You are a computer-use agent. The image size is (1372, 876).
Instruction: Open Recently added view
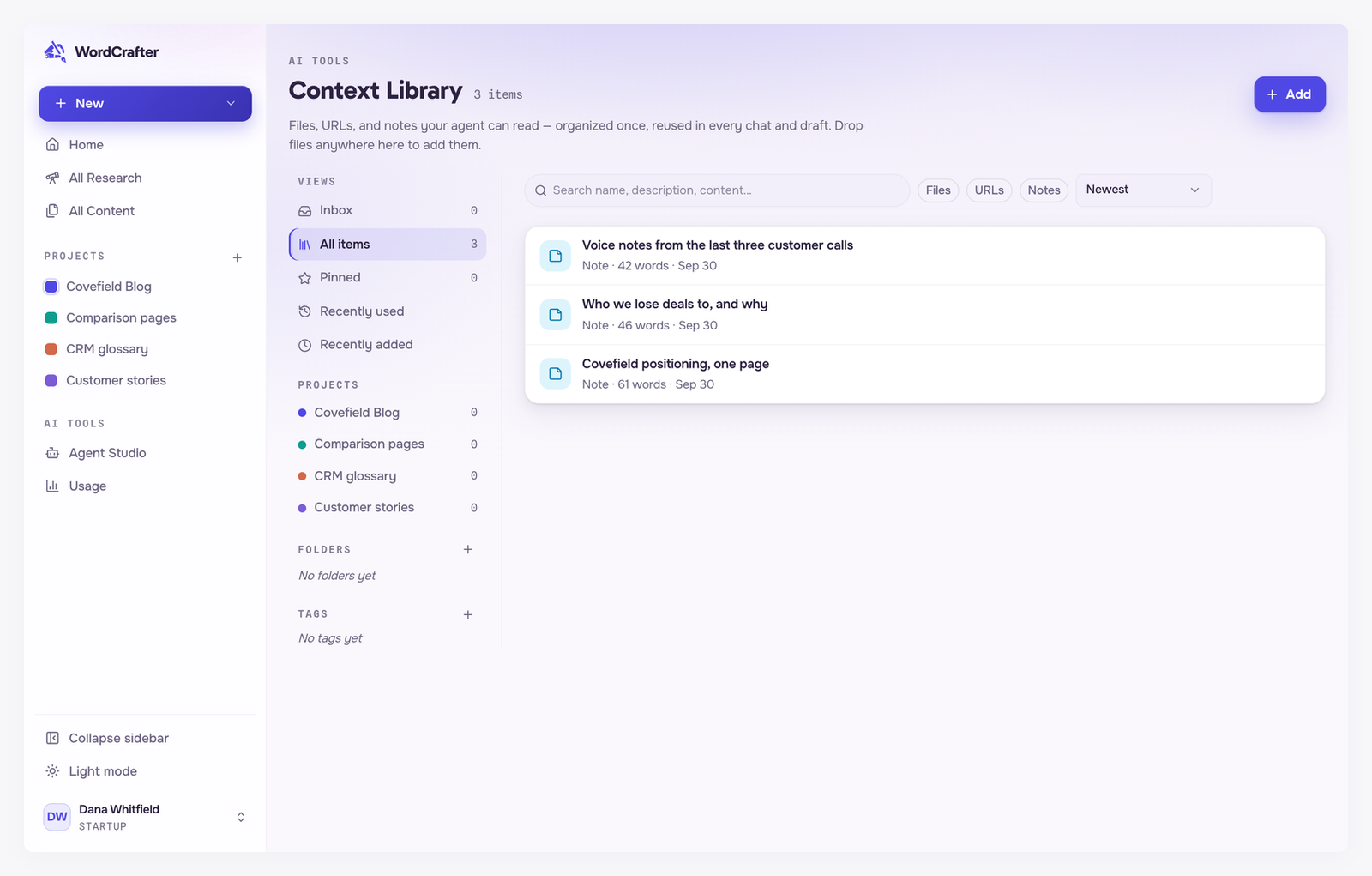[388, 345]
